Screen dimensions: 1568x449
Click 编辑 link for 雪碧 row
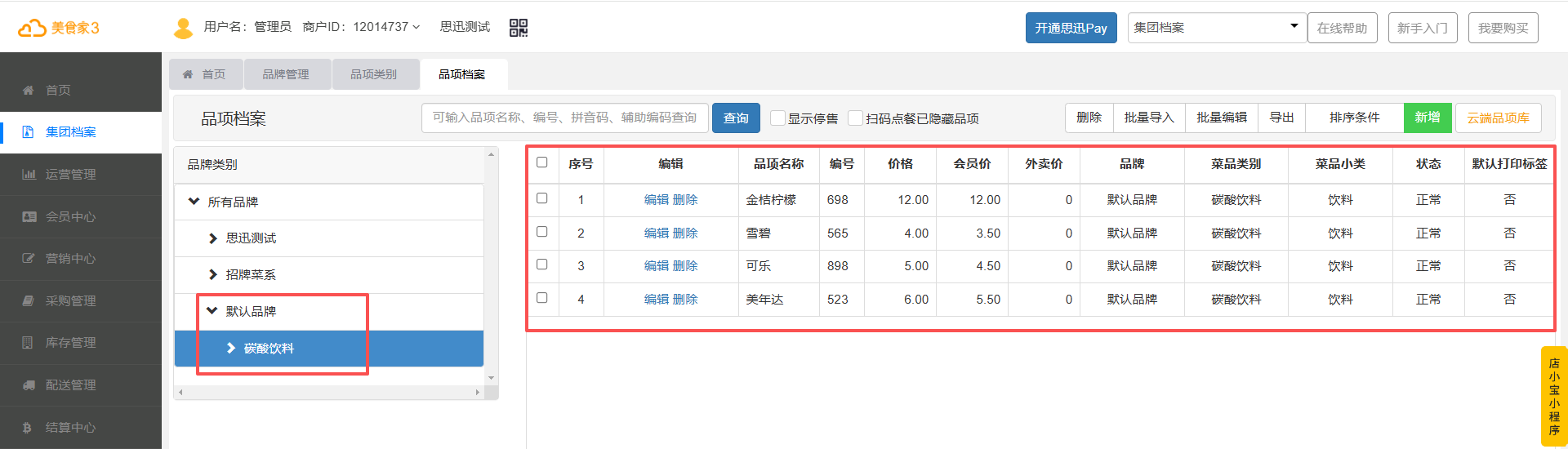(656, 233)
